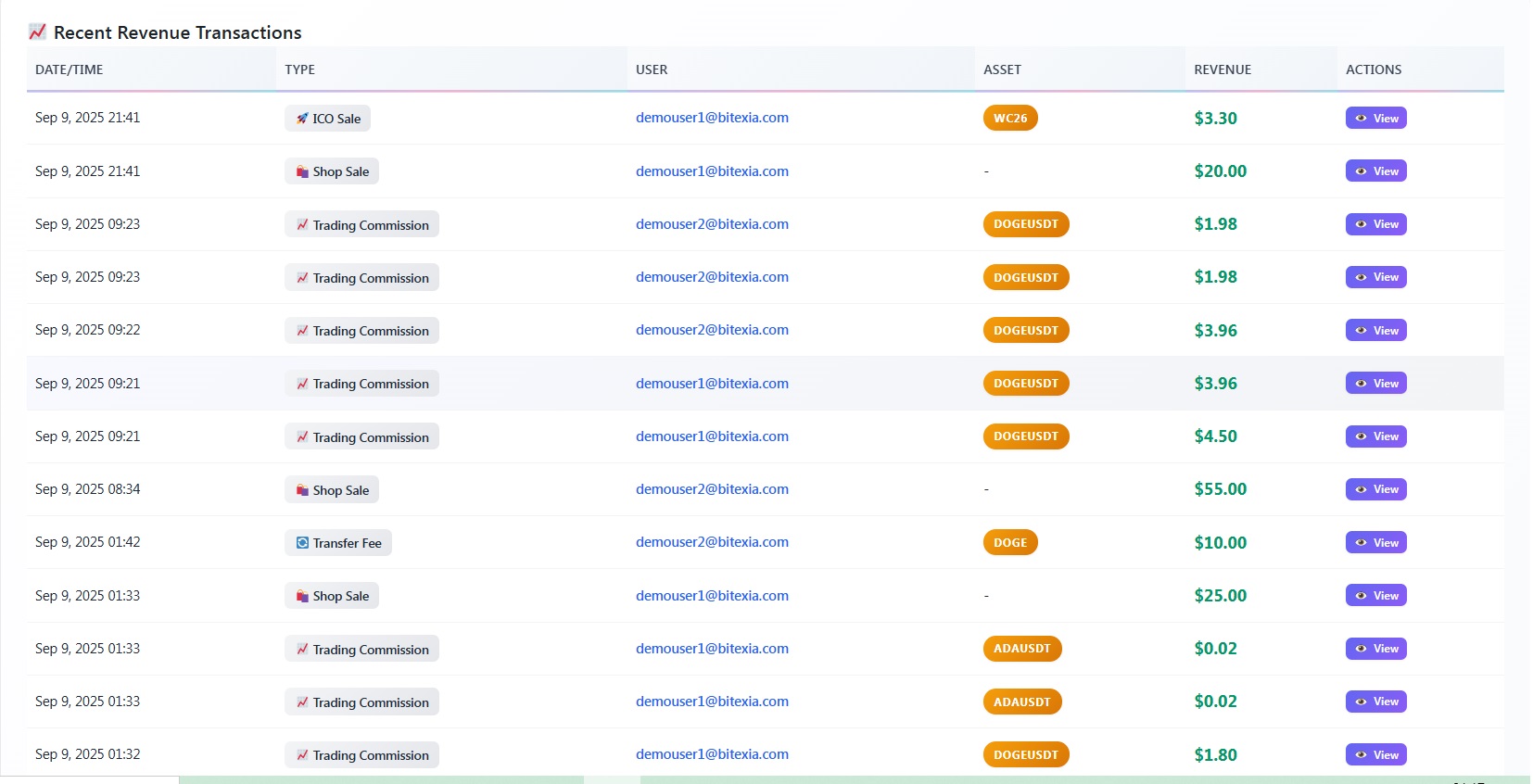Click the Transfer Fee icon
Screen dimensions: 1533x784
tap(302, 543)
